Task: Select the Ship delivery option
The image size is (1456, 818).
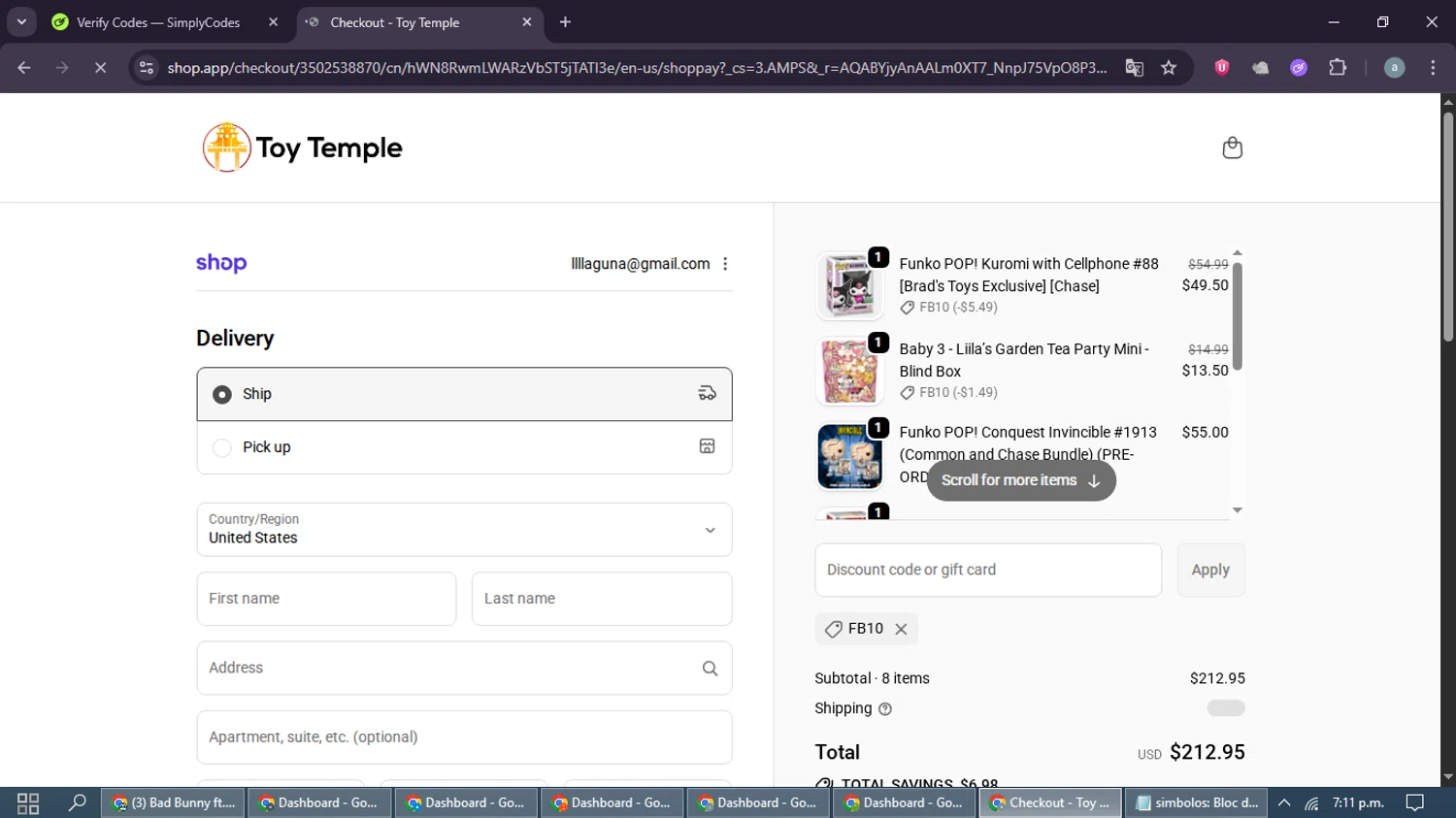Action: 464,394
